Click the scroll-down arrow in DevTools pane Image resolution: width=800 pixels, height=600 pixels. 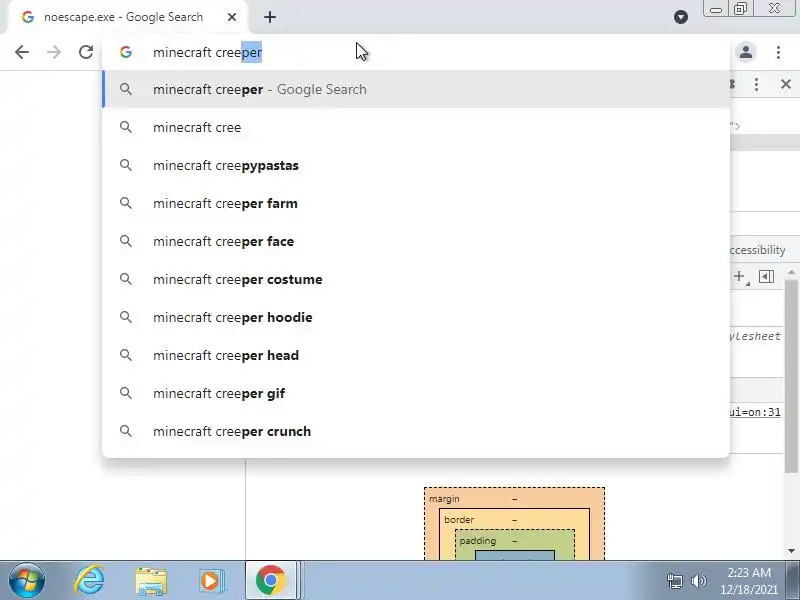point(791,551)
